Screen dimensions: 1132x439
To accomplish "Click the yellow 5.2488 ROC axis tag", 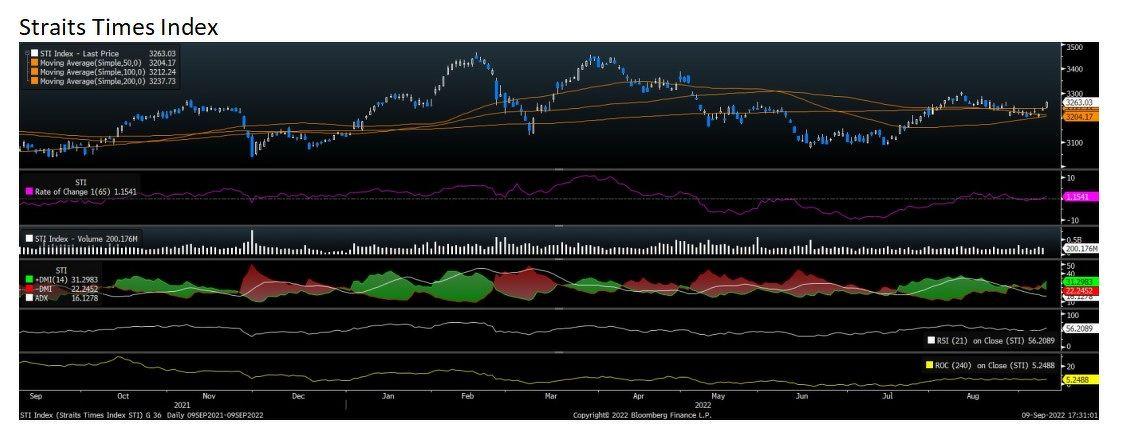I will coord(1080,380).
